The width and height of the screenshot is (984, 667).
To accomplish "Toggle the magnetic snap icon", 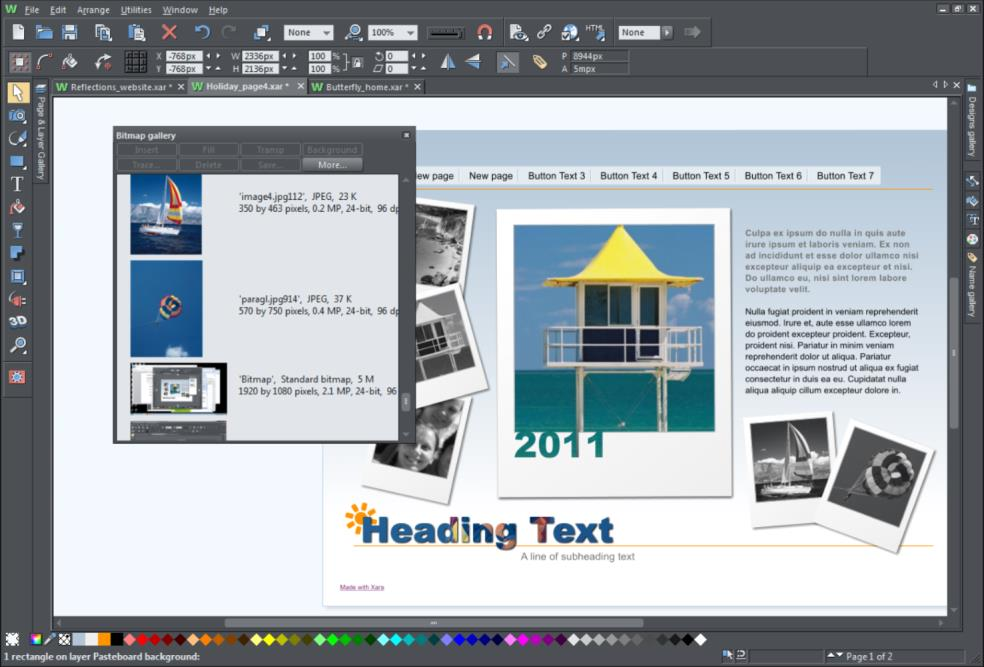I will click(x=484, y=32).
